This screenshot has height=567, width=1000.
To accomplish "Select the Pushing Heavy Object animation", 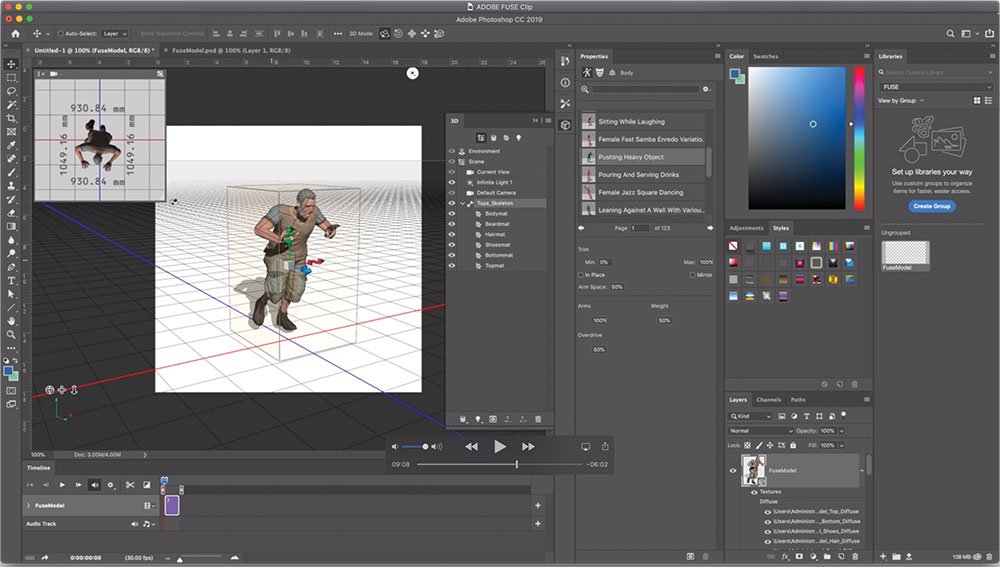I will click(x=643, y=157).
